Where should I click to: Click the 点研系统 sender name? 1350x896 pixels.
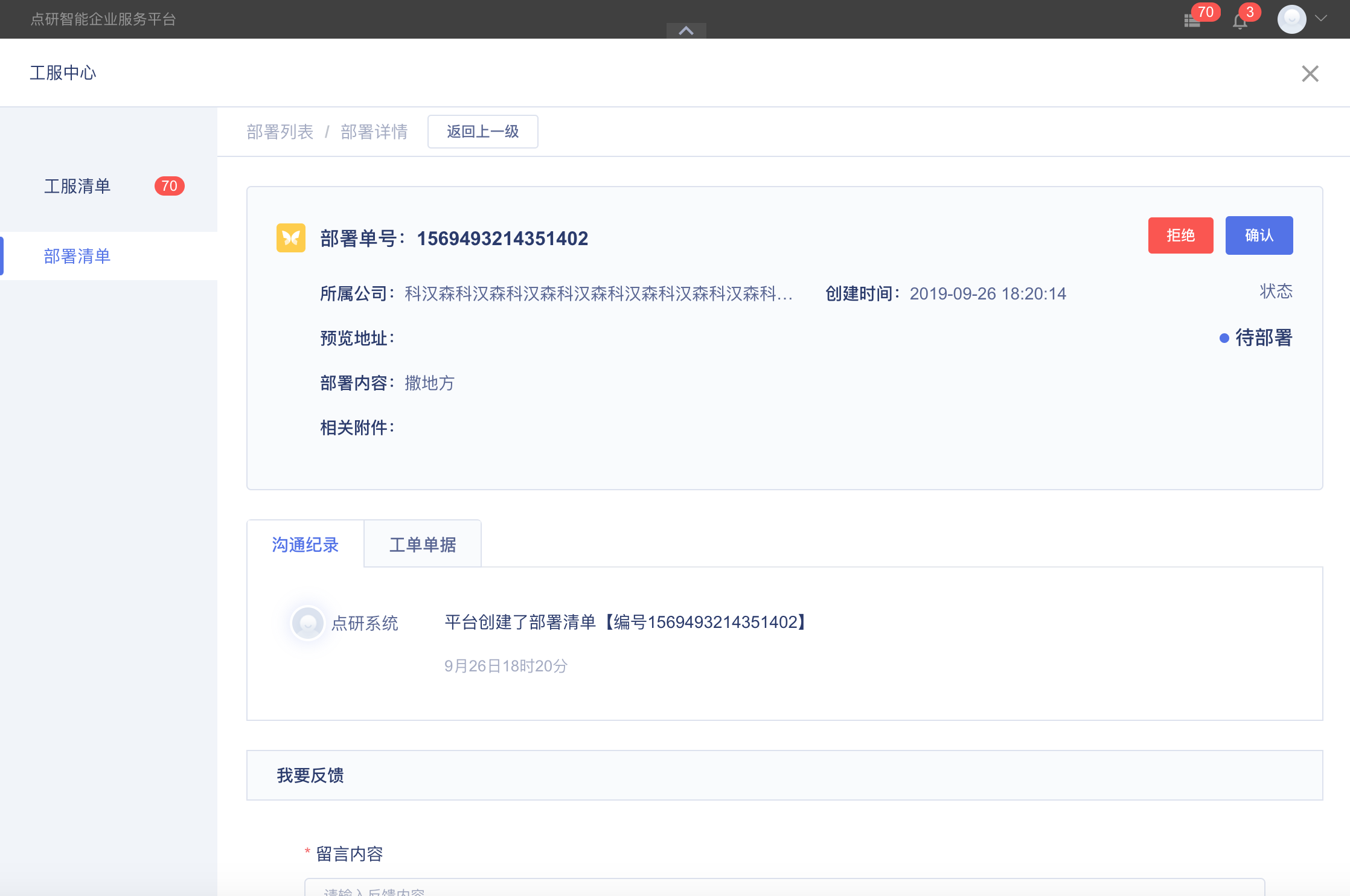click(365, 623)
